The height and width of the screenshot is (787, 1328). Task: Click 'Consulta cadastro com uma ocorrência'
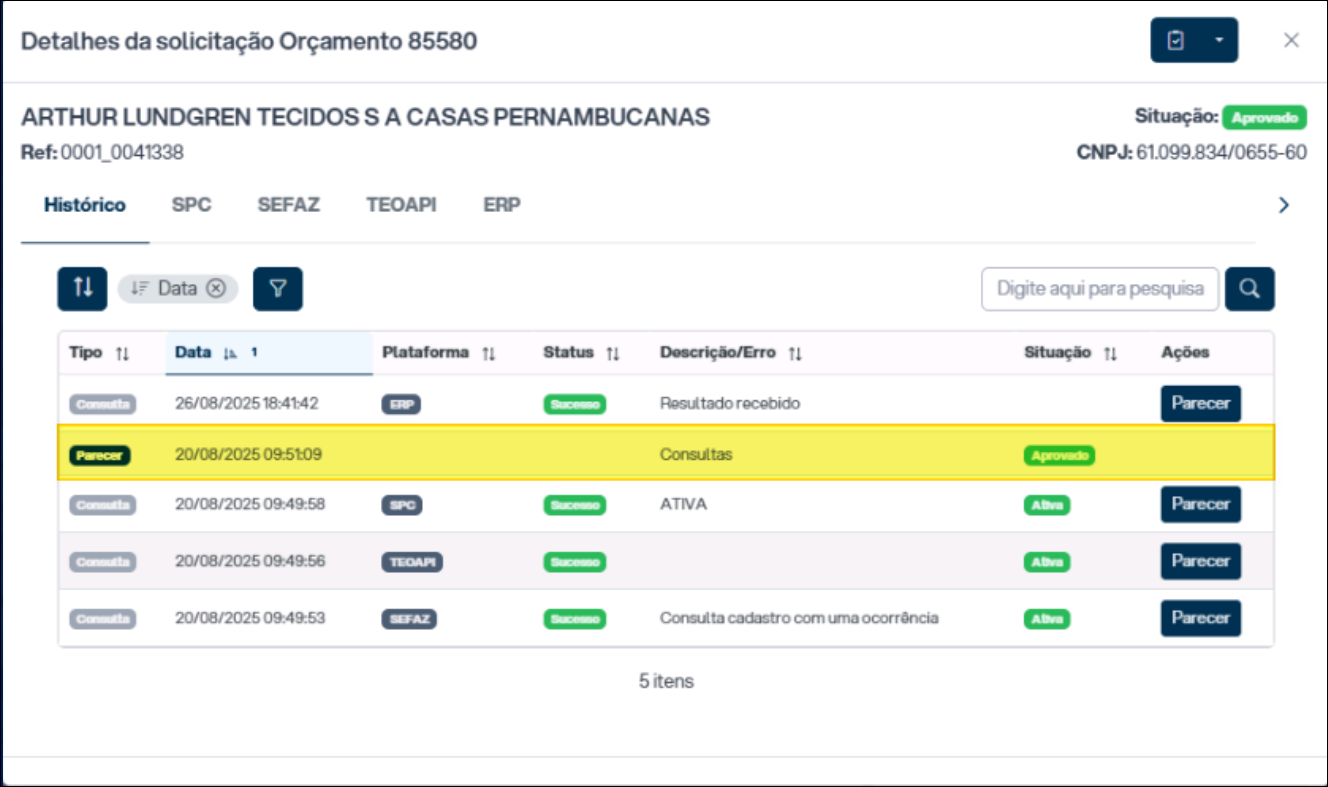(x=799, y=618)
